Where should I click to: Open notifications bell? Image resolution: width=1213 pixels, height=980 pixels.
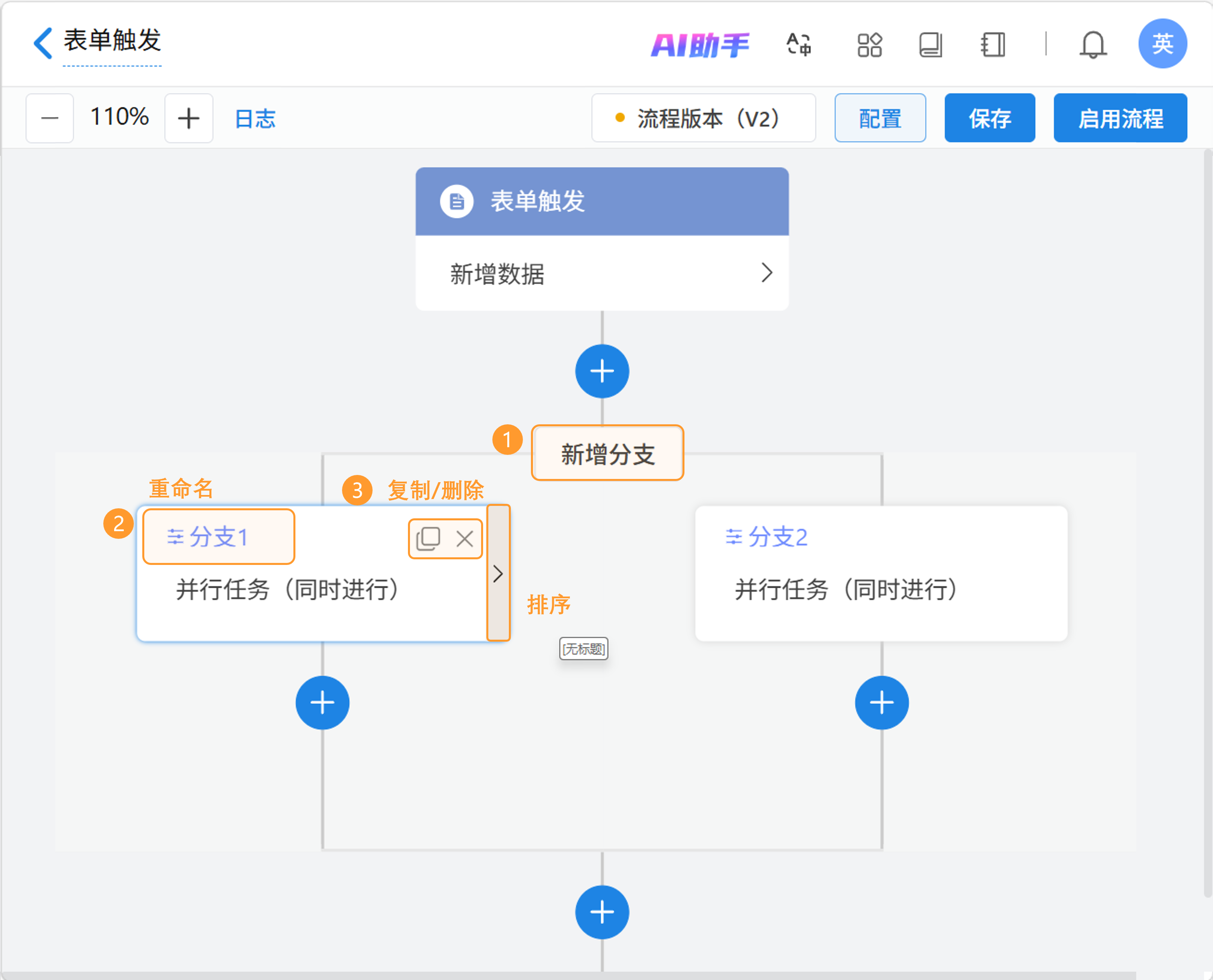1093,45
